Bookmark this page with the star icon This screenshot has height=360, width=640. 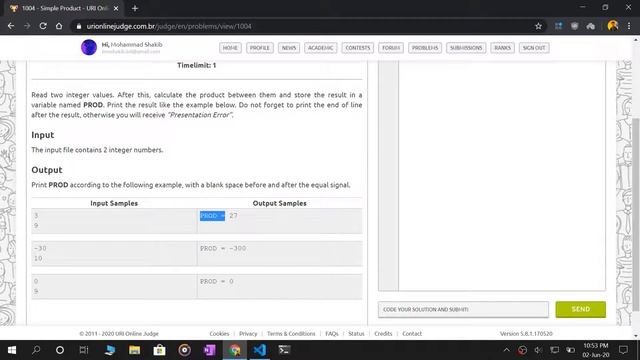pos(538,26)
